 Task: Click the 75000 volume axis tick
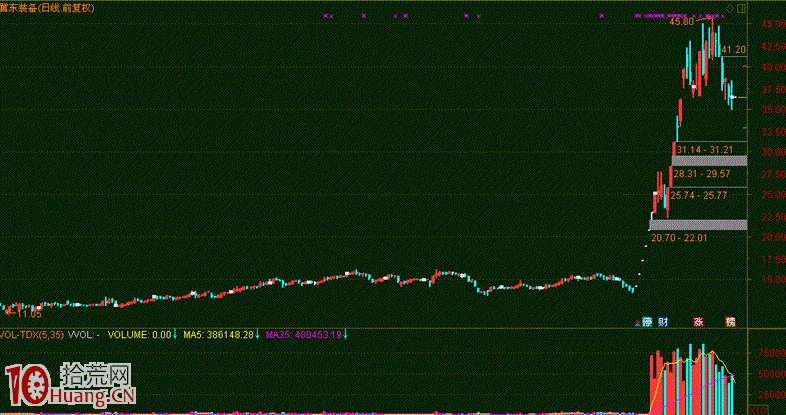(x=772, y=353)
